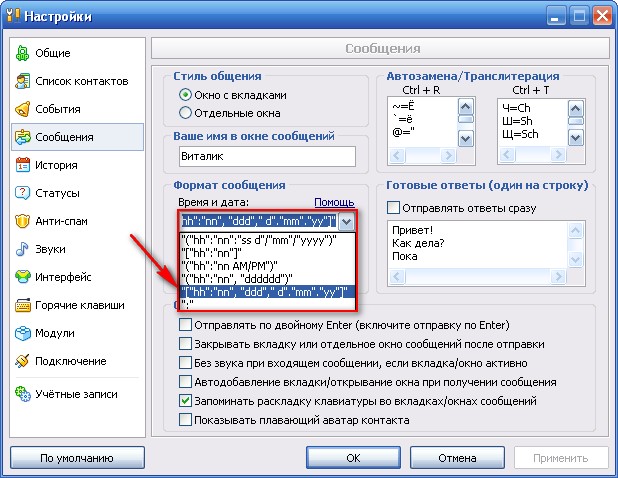The width and height of the screenshot is (618, 478).
Task: Click the Отмена button
Action: click(x=457, y=458)
